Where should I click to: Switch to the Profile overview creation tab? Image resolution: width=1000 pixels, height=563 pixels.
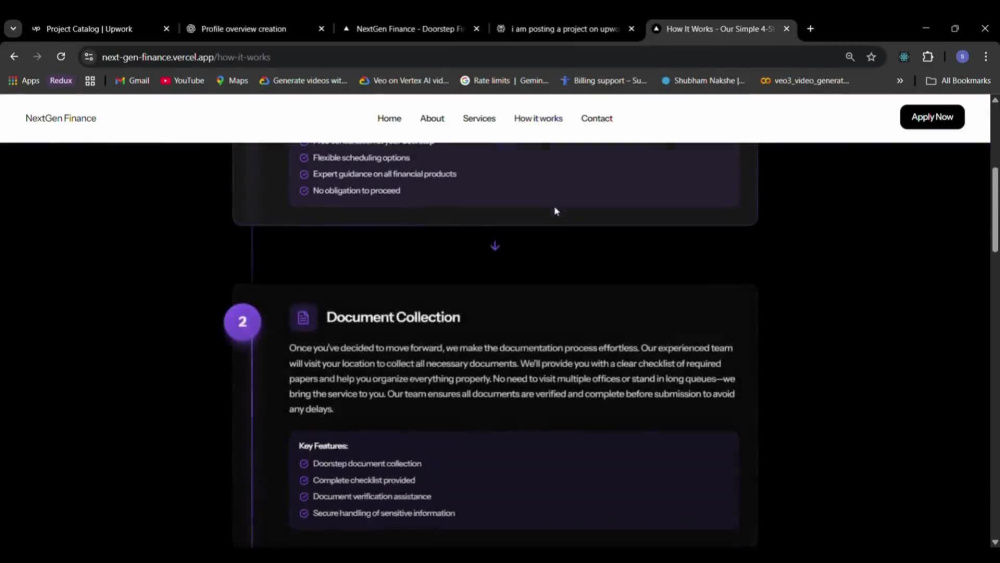click(x=244, y=29)
